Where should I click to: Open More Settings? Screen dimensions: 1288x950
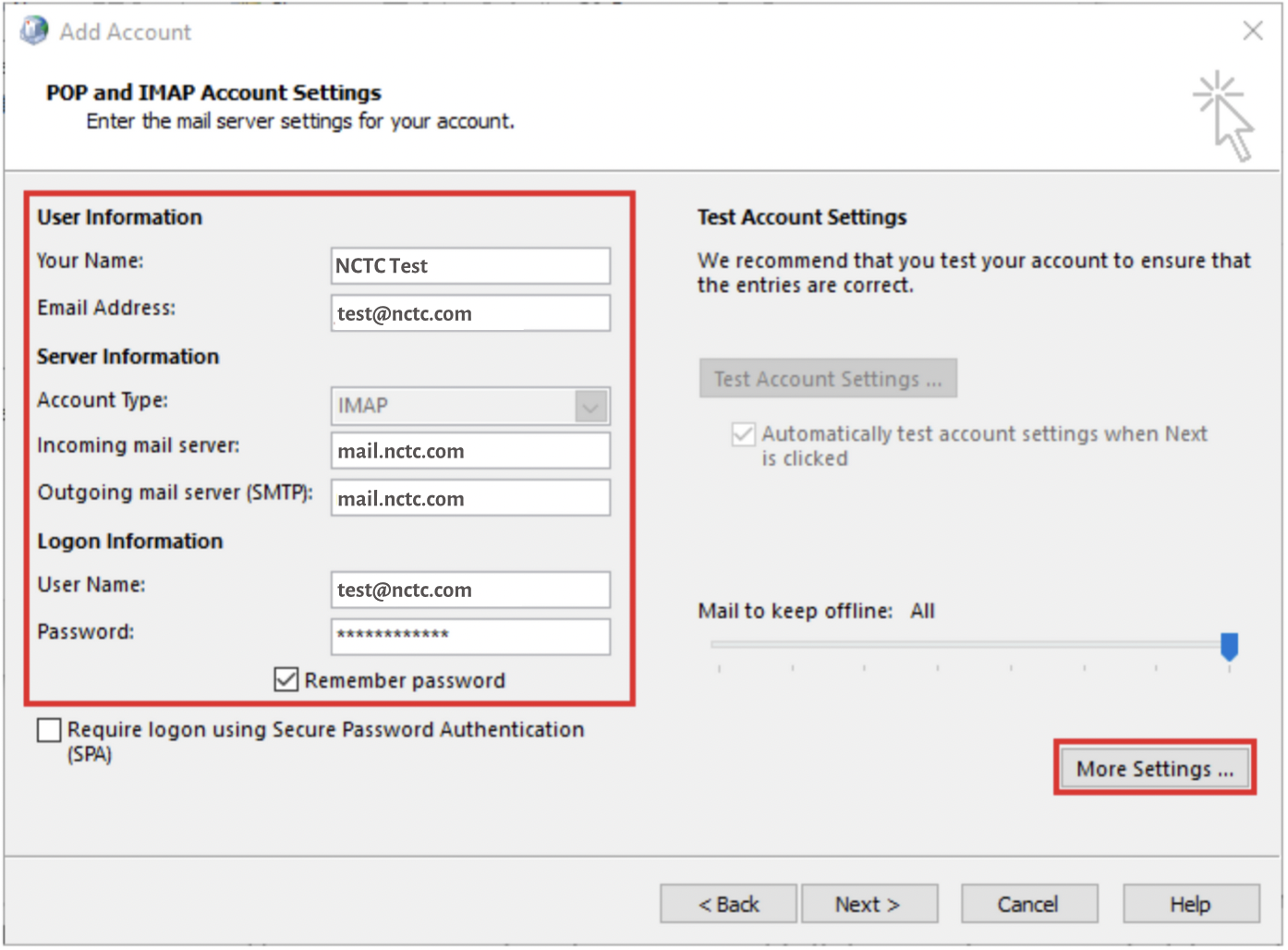(x=1154, y=768)
